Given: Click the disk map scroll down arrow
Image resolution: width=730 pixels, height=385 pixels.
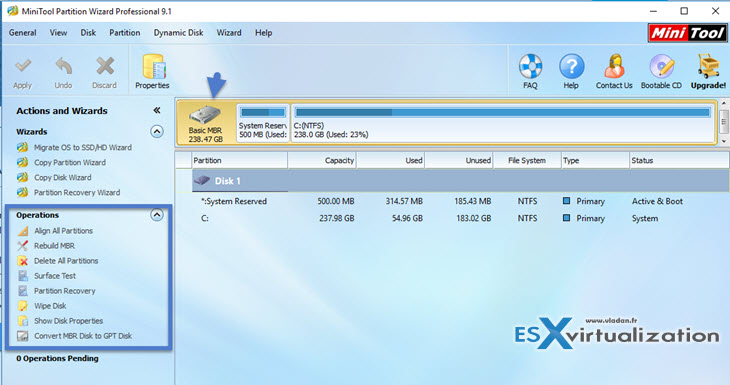Looking at the screenshot, I should click(724, 141).
